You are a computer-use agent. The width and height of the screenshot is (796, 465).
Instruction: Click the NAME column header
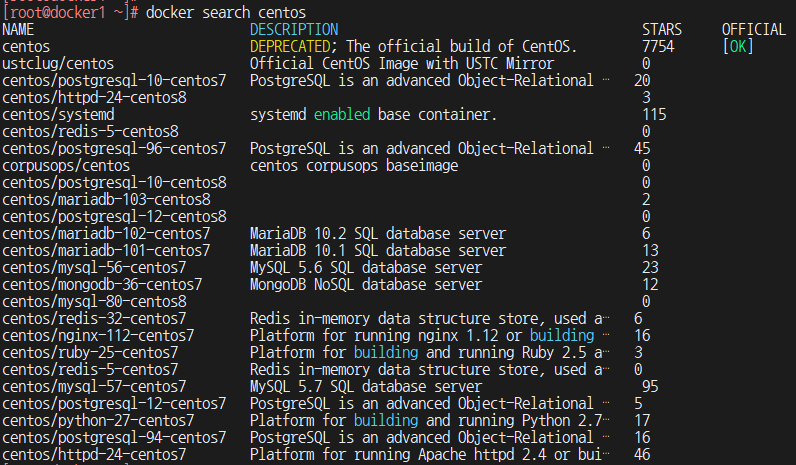pyautogui.click(x=18, y=29)
